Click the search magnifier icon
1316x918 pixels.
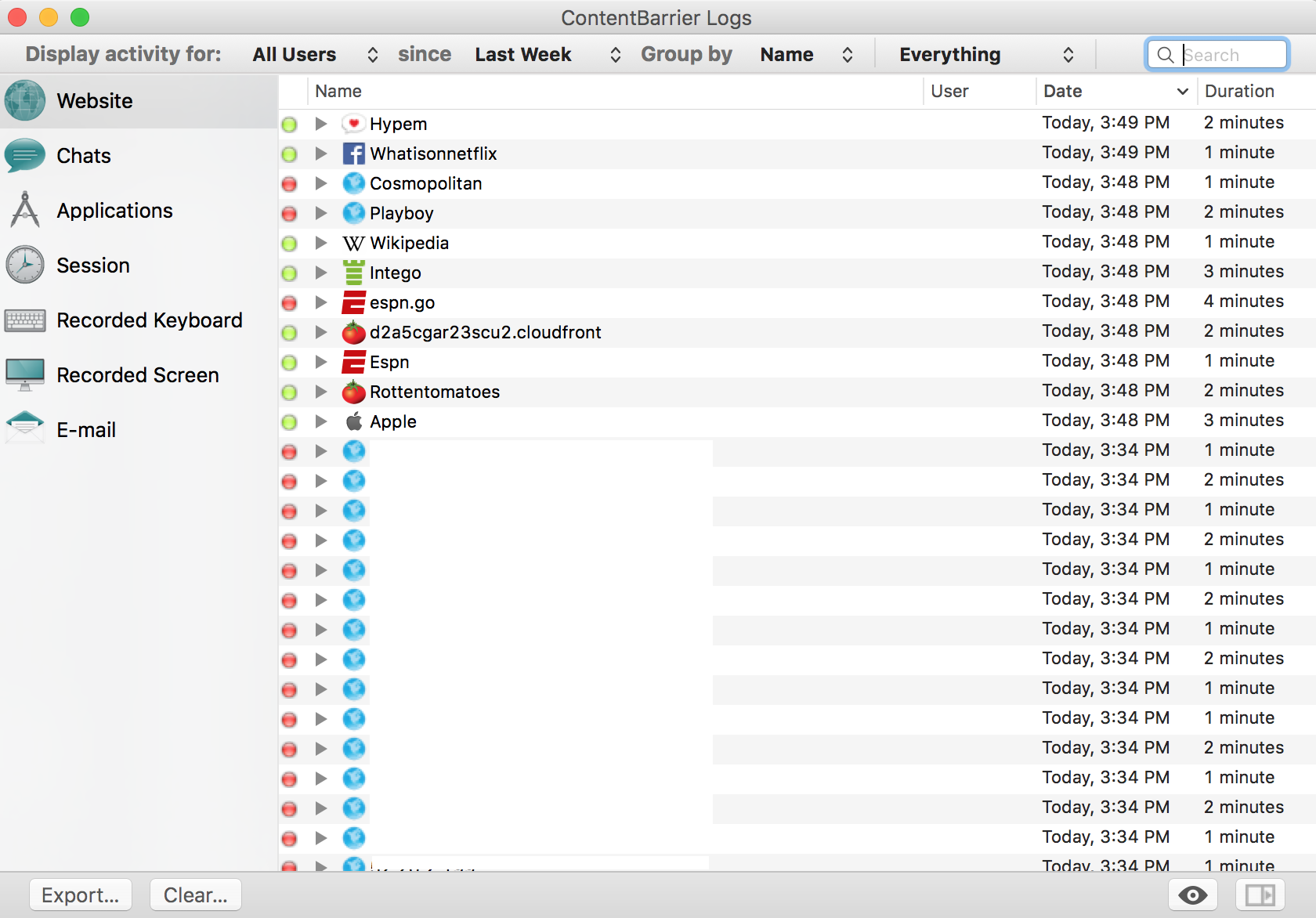tap(1166, 55)
